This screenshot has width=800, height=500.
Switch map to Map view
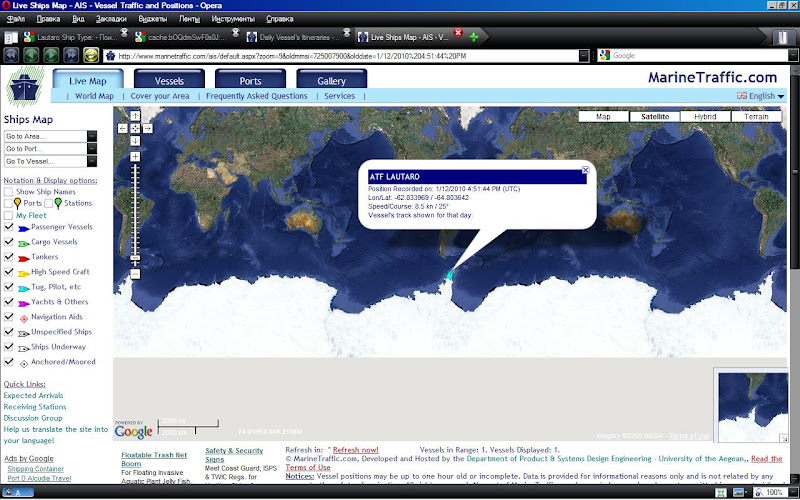[604, 116]
